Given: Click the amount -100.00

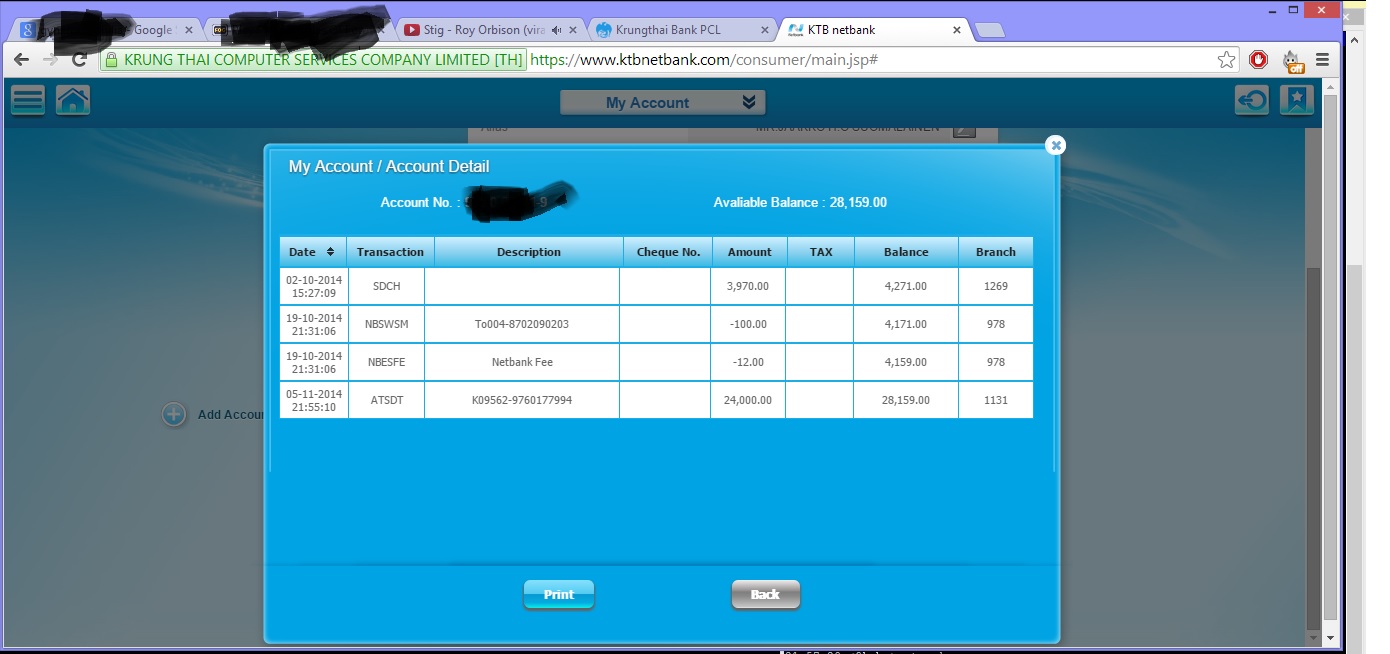Looking at the screenshot, I should (x=748, y=324).
